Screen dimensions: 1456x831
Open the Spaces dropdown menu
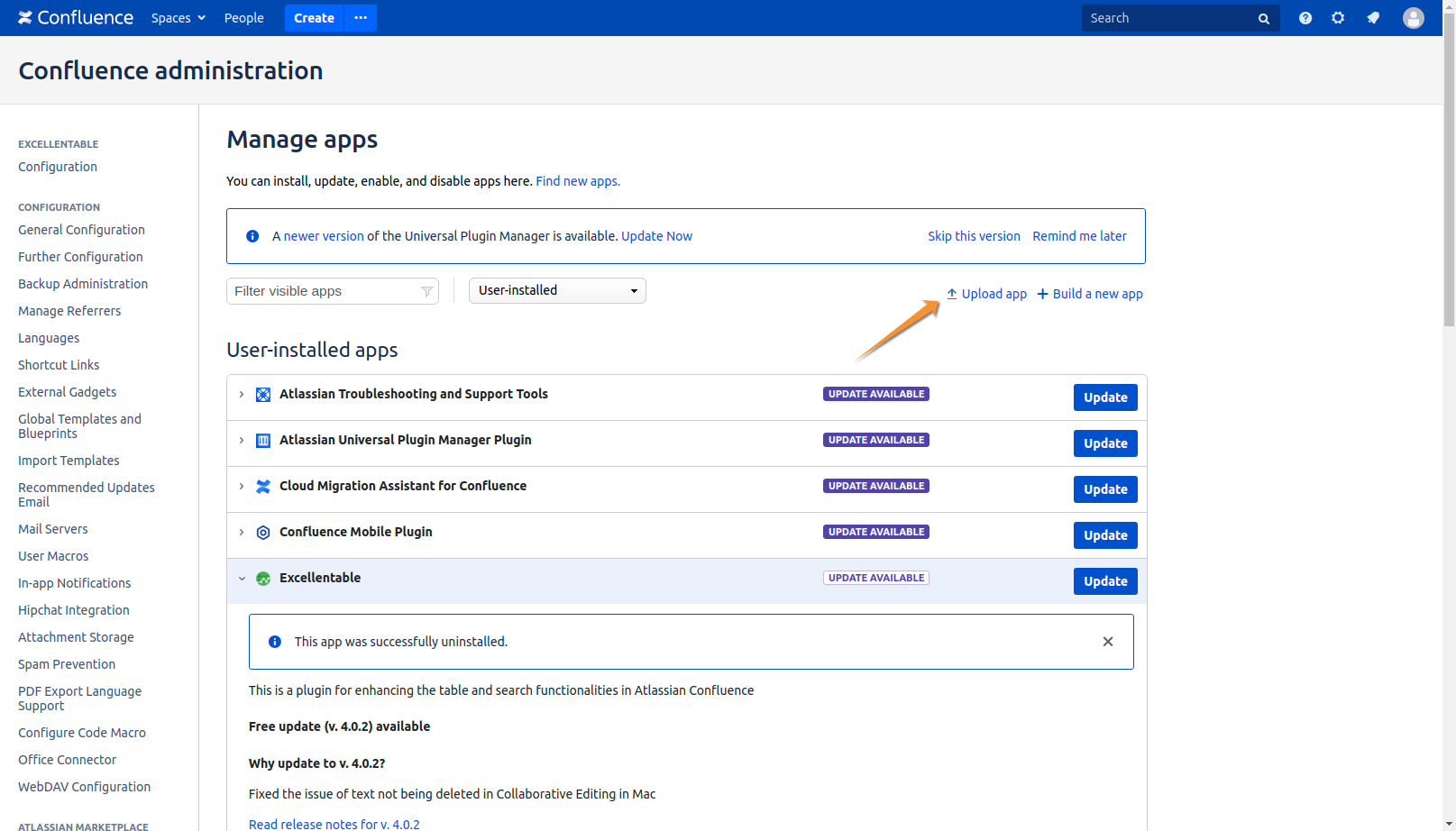[179, 18]
